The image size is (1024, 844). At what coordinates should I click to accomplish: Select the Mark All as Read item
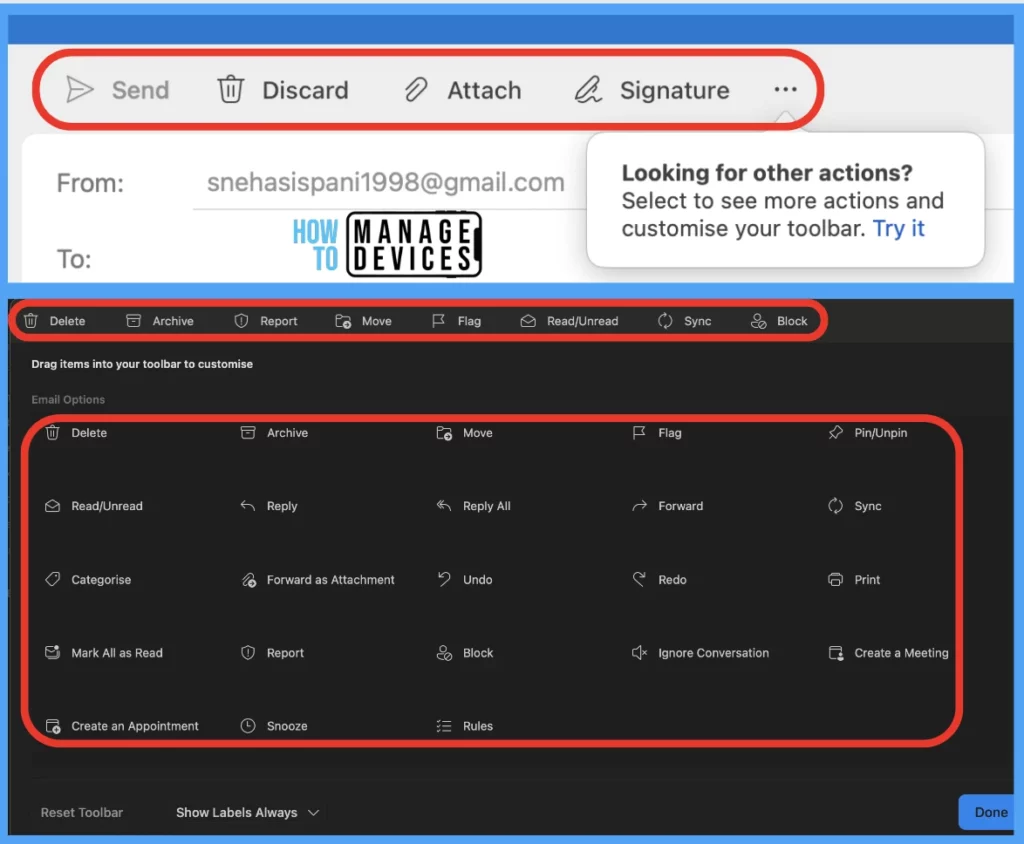click(x=103, y=653)
